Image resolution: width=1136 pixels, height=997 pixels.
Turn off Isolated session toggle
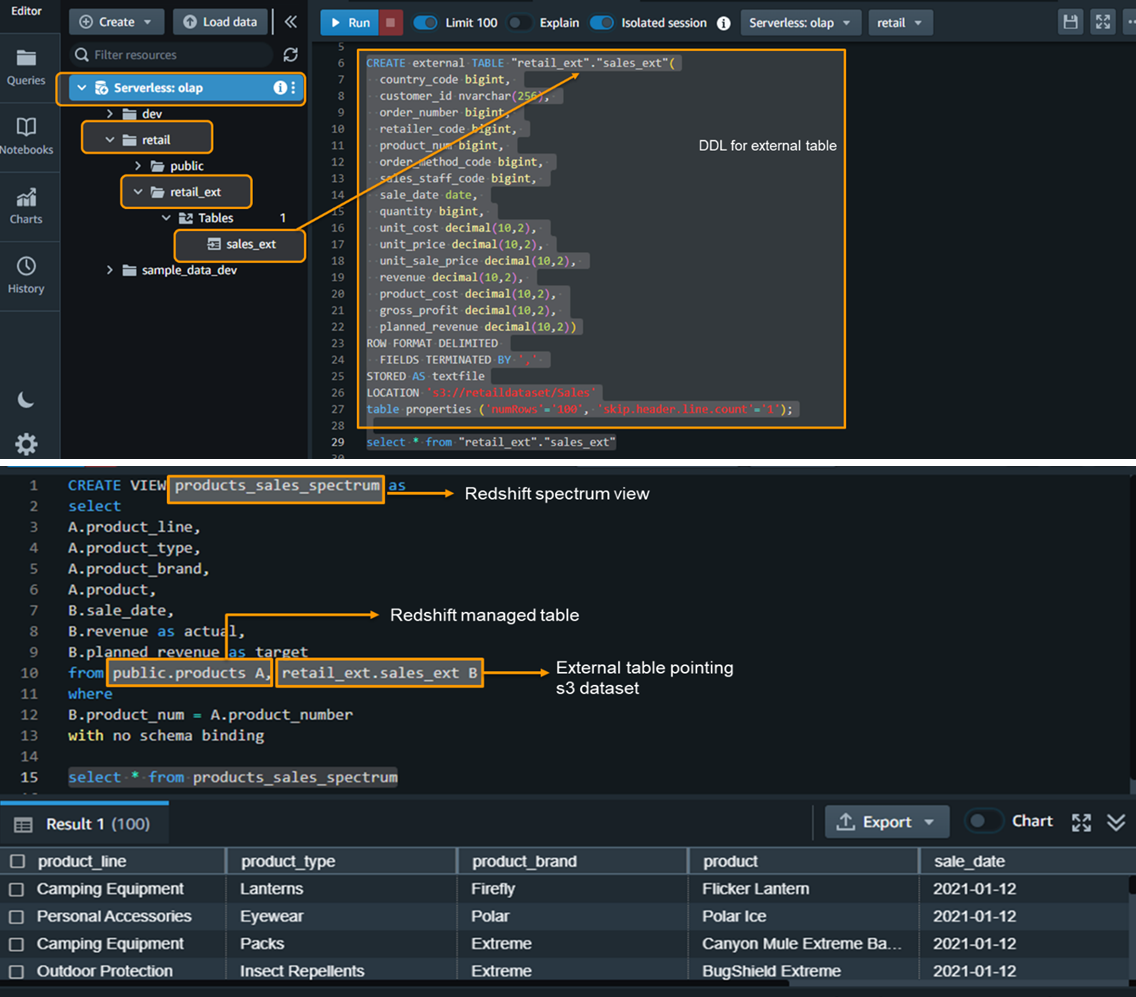pyautogui.click(x=601, y=22)
